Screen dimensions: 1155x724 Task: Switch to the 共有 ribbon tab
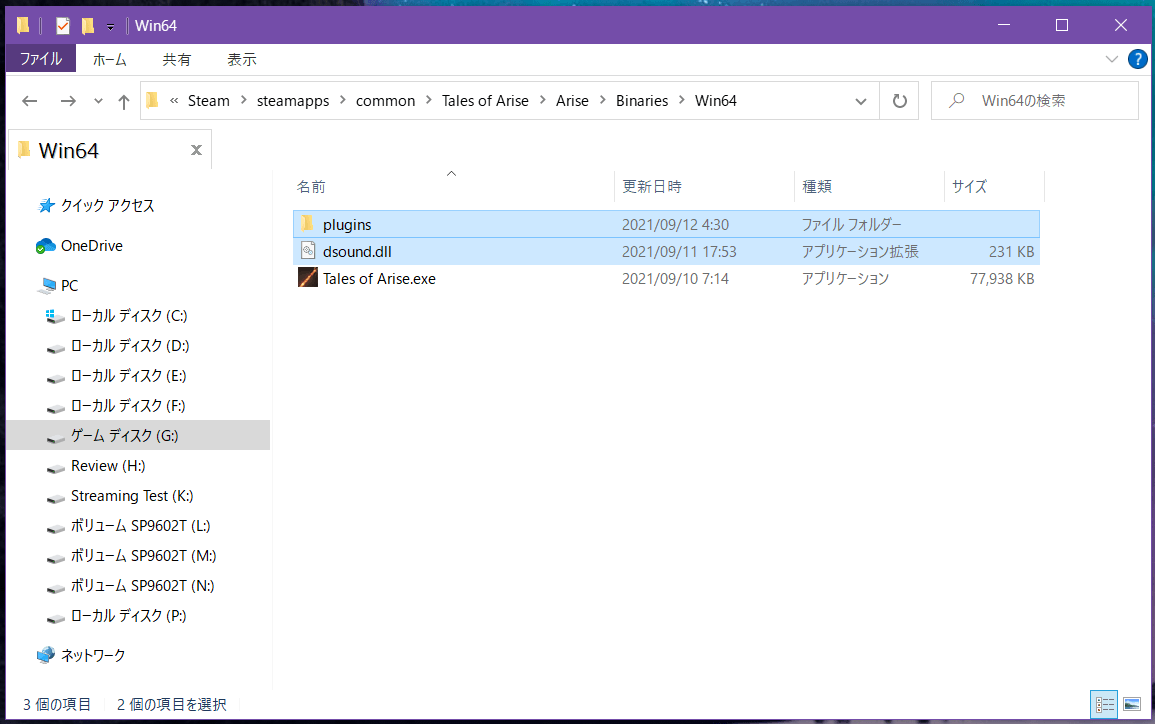coord(177,60)
